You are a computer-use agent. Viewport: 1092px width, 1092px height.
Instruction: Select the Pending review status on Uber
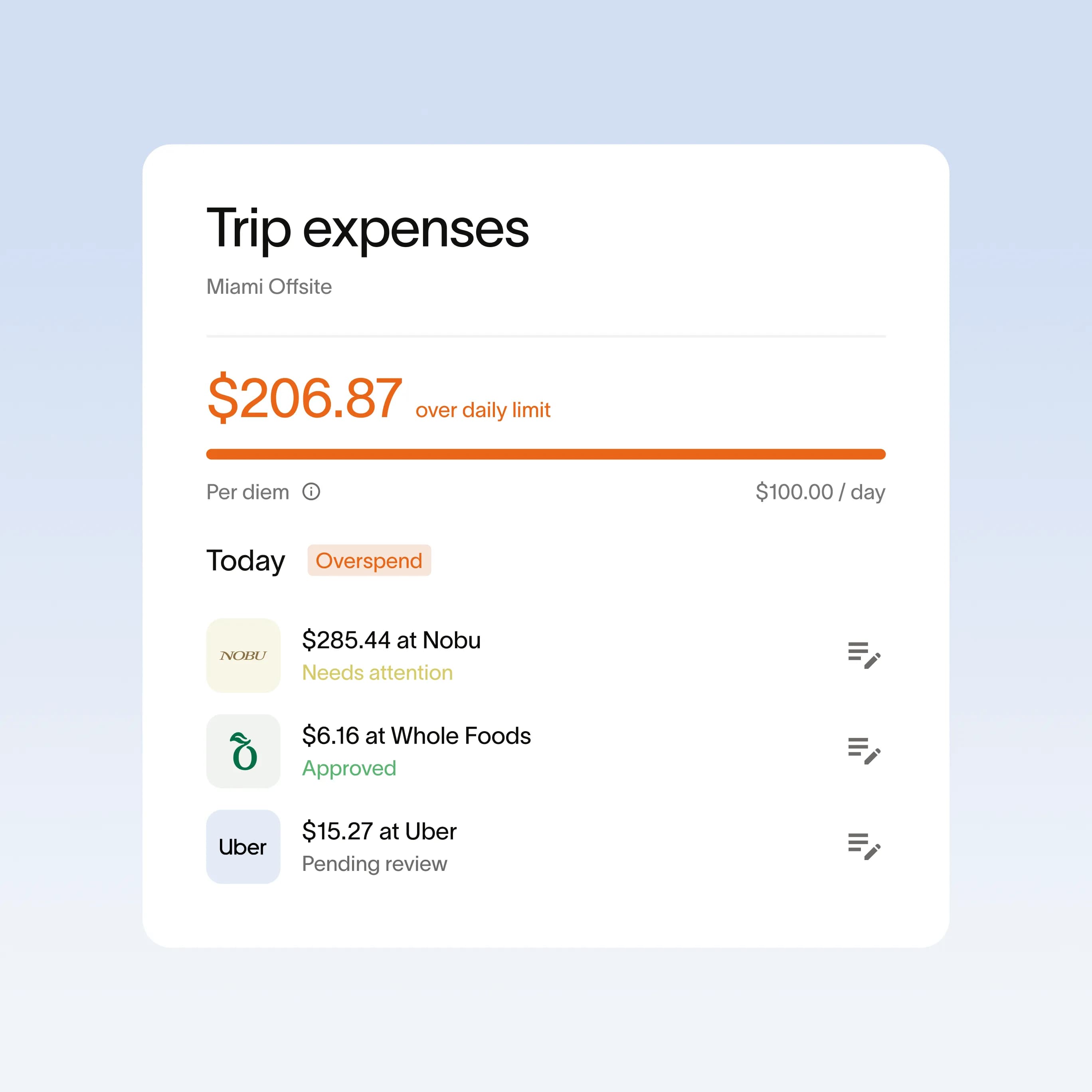(374, 864)
